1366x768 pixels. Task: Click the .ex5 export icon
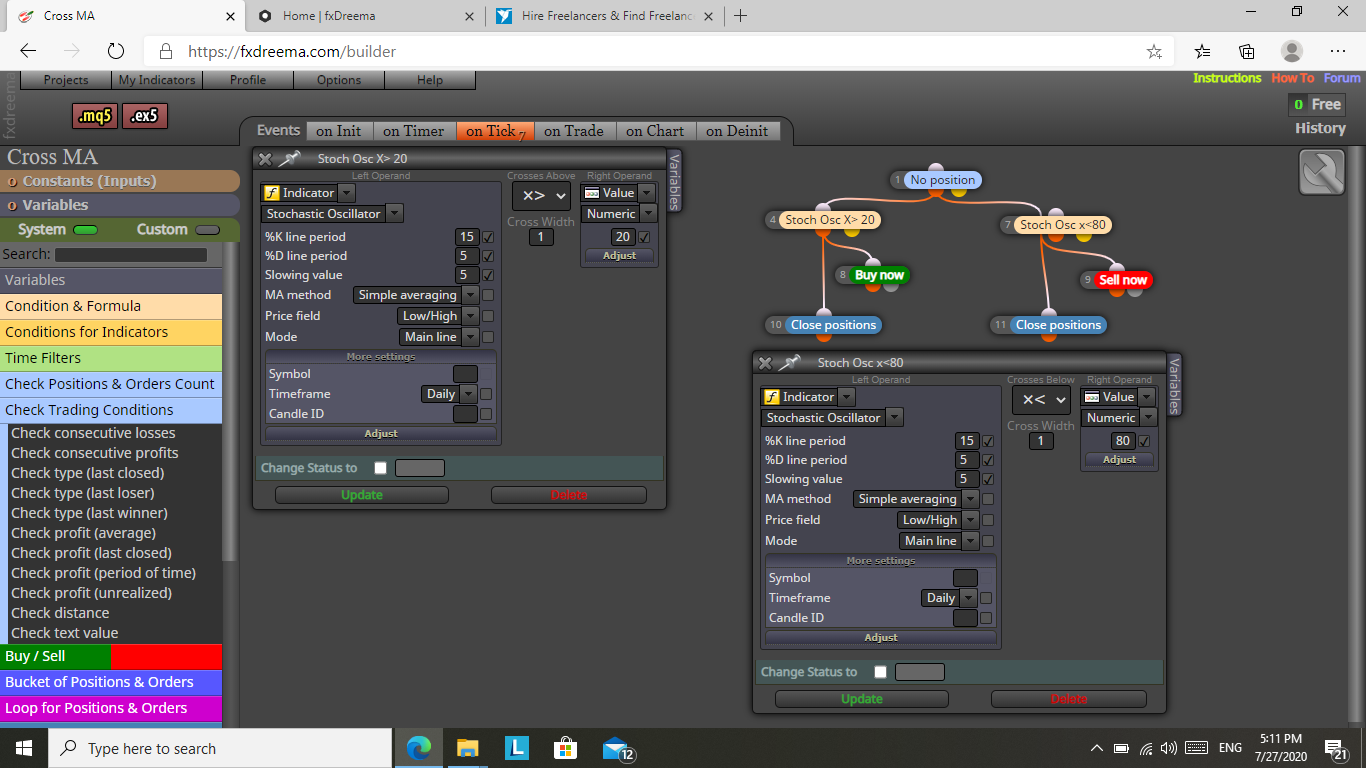(145, 116)
